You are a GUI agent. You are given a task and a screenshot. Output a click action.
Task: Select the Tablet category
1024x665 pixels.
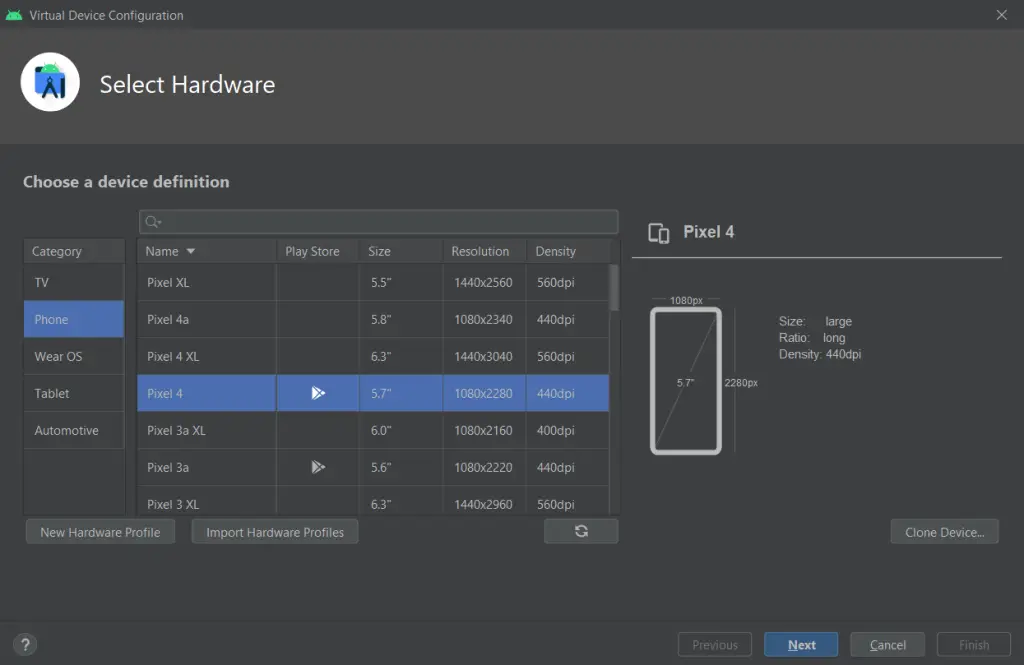point(74,393)
